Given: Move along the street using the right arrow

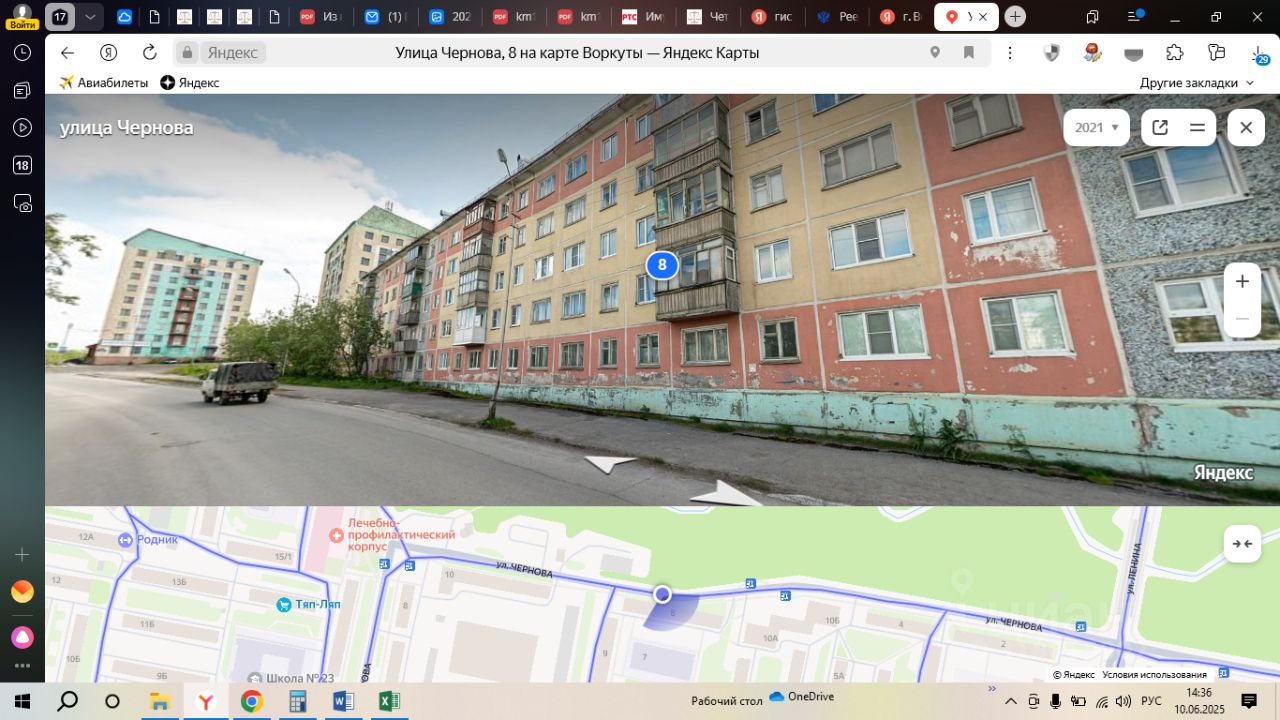Looking at the screenshot, I should pos(728,492).
